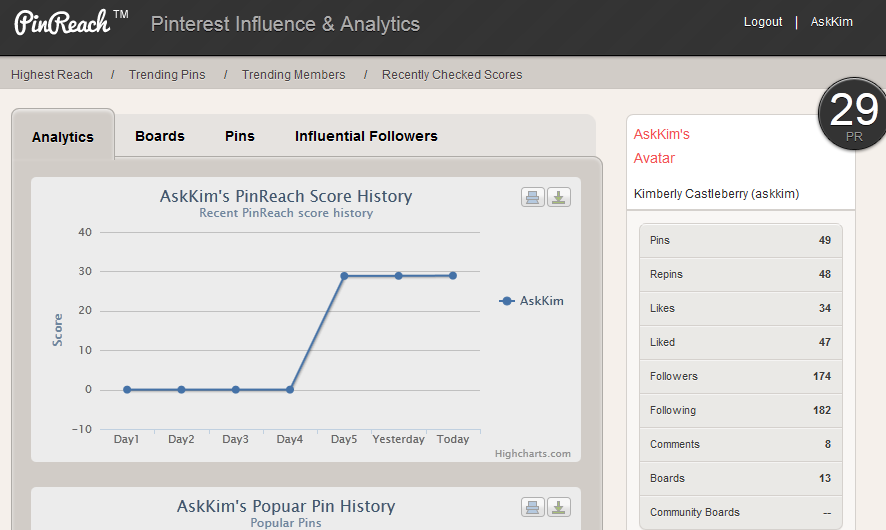Click the Pins 49 stat row

741,241
